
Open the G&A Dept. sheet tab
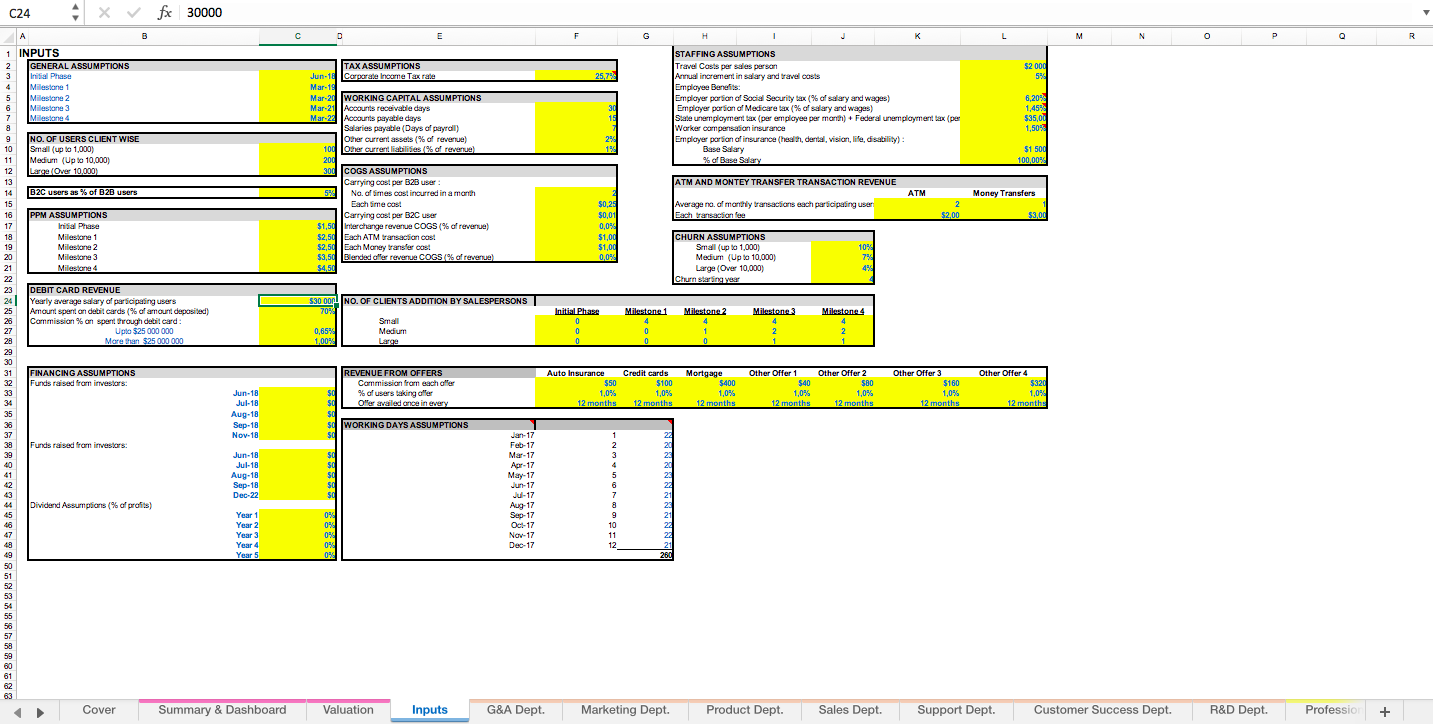[516, 710]
